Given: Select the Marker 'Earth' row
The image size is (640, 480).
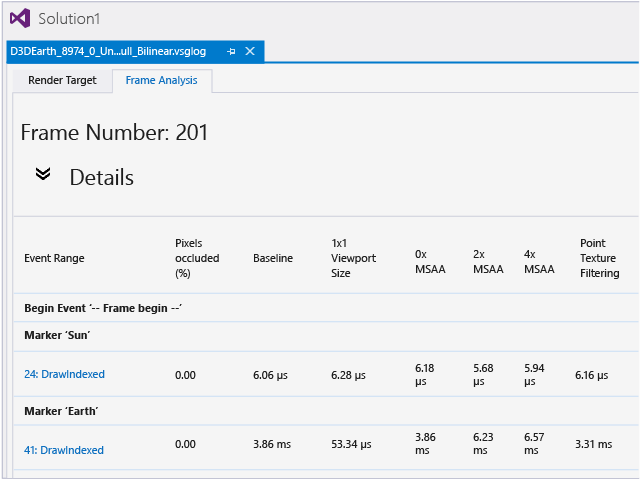Looking at the screenshot, I should pyautogui.click(x=63, y=411).
